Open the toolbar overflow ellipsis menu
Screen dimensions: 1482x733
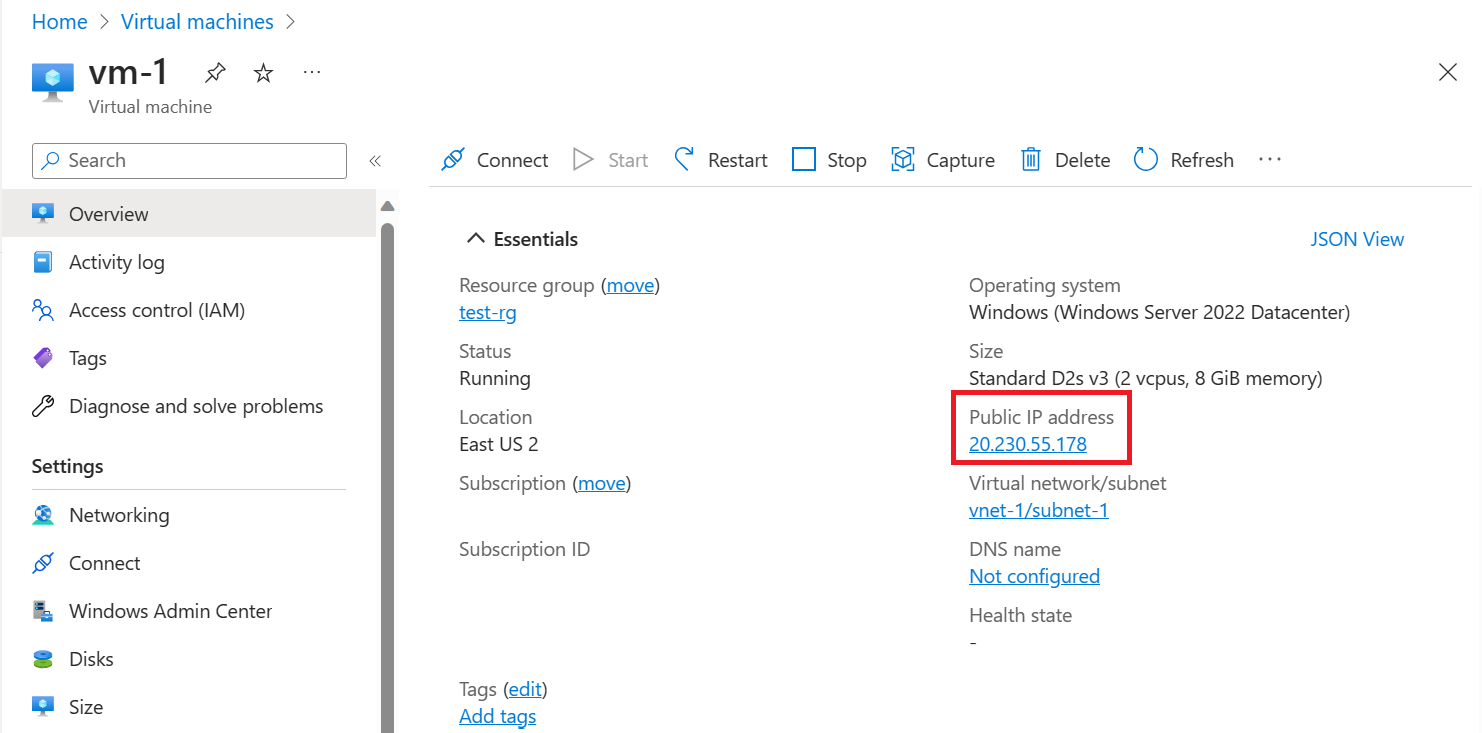click(x=1270, y=160)
